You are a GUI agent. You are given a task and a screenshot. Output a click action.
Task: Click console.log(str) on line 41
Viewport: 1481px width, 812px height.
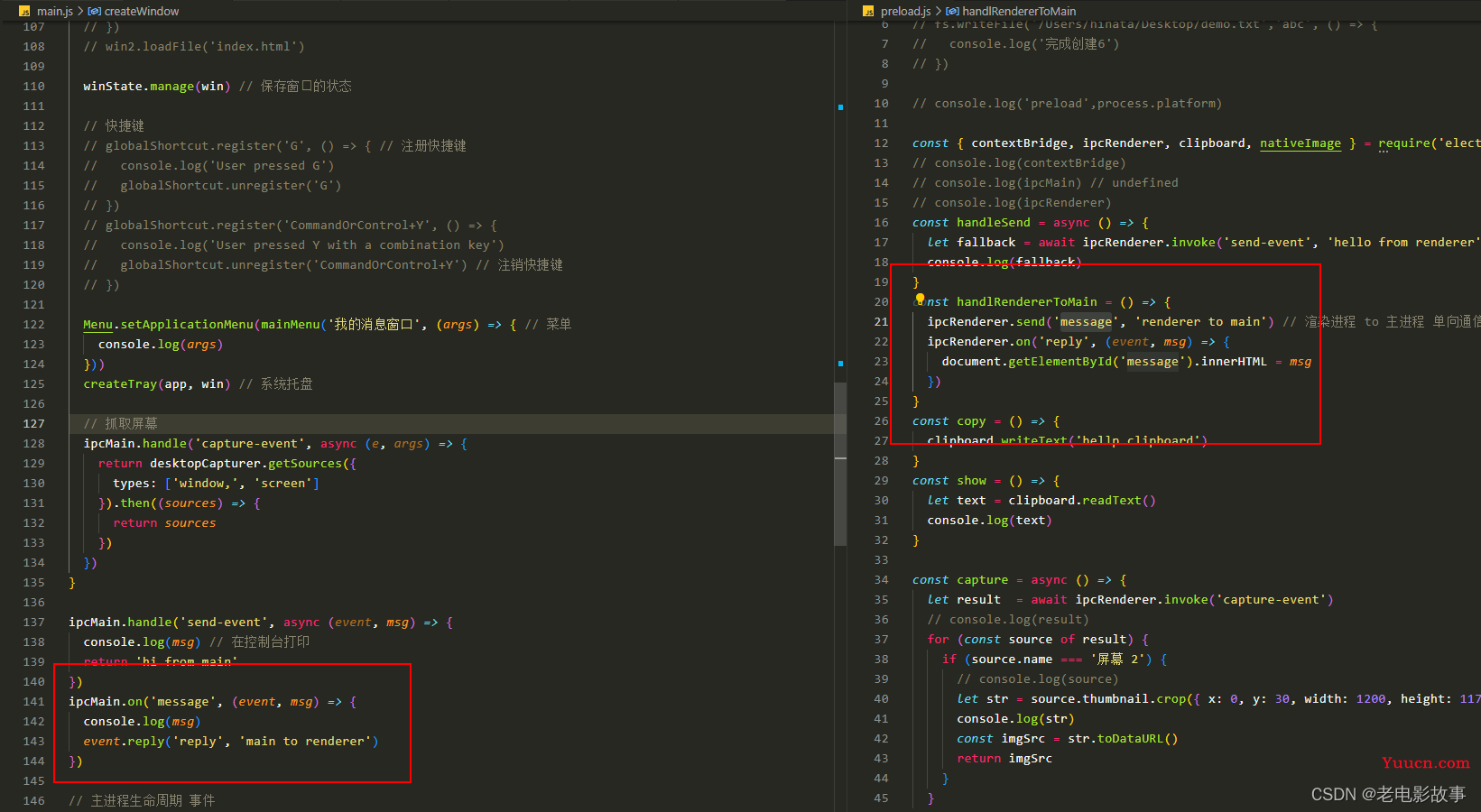[x=1016, y=719]
